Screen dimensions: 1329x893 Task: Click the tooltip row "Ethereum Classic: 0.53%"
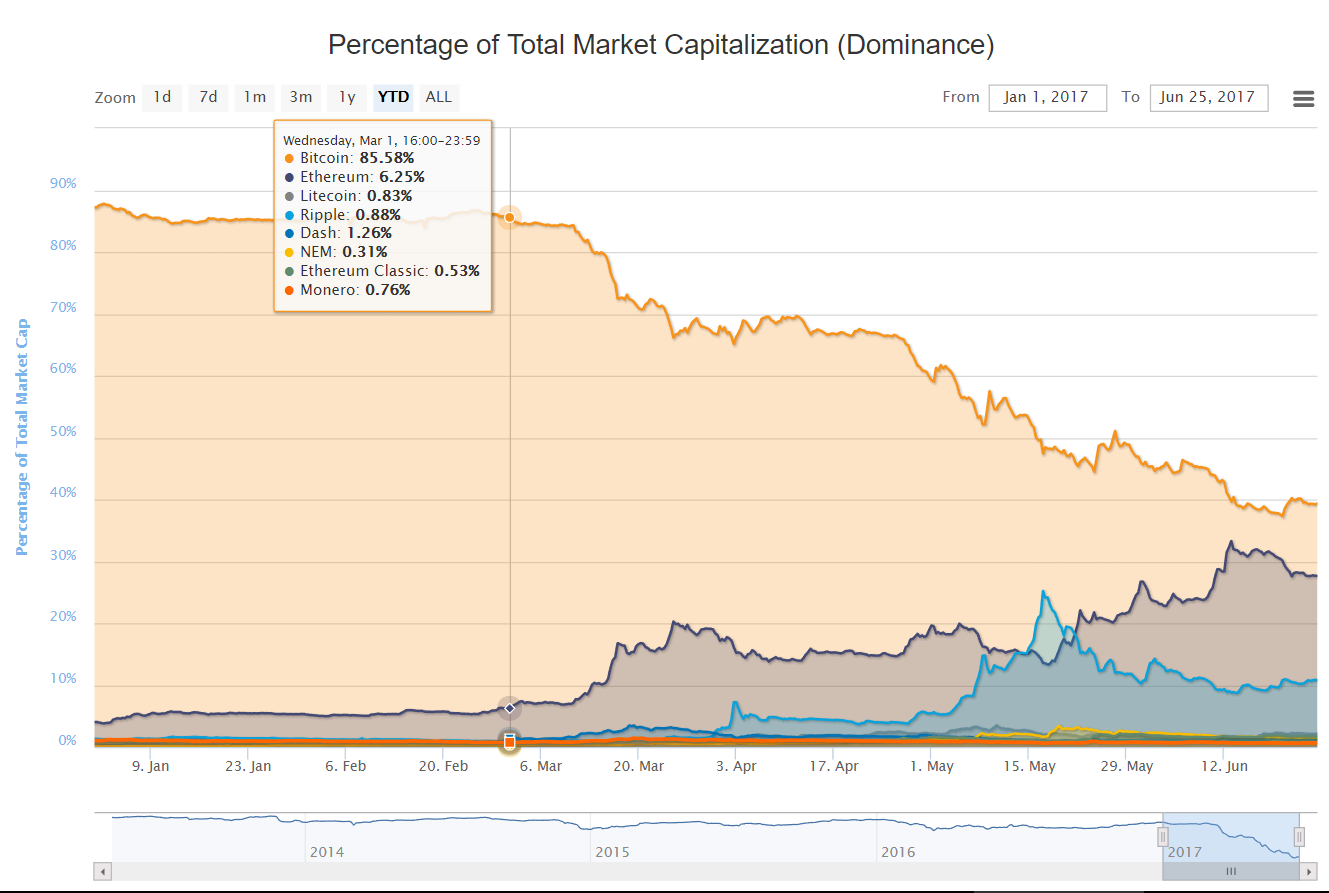pyautogui.click(x=382, y=271)
